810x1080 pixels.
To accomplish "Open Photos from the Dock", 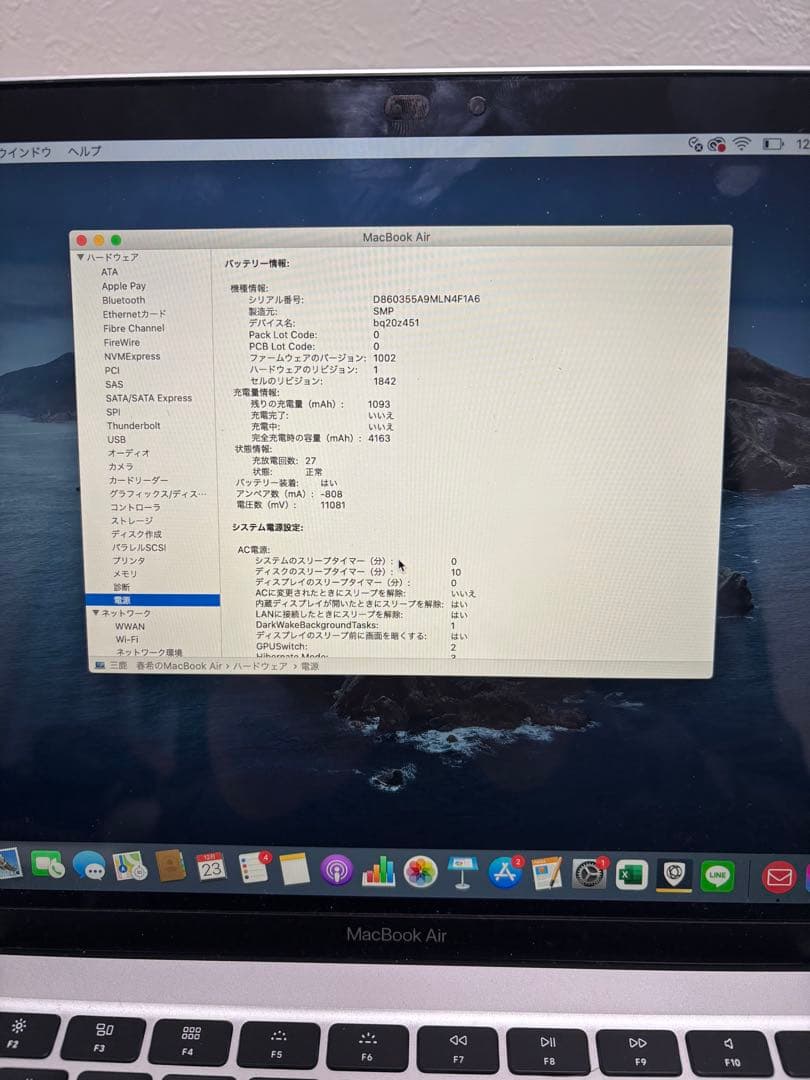I will (x=420, y=870).
